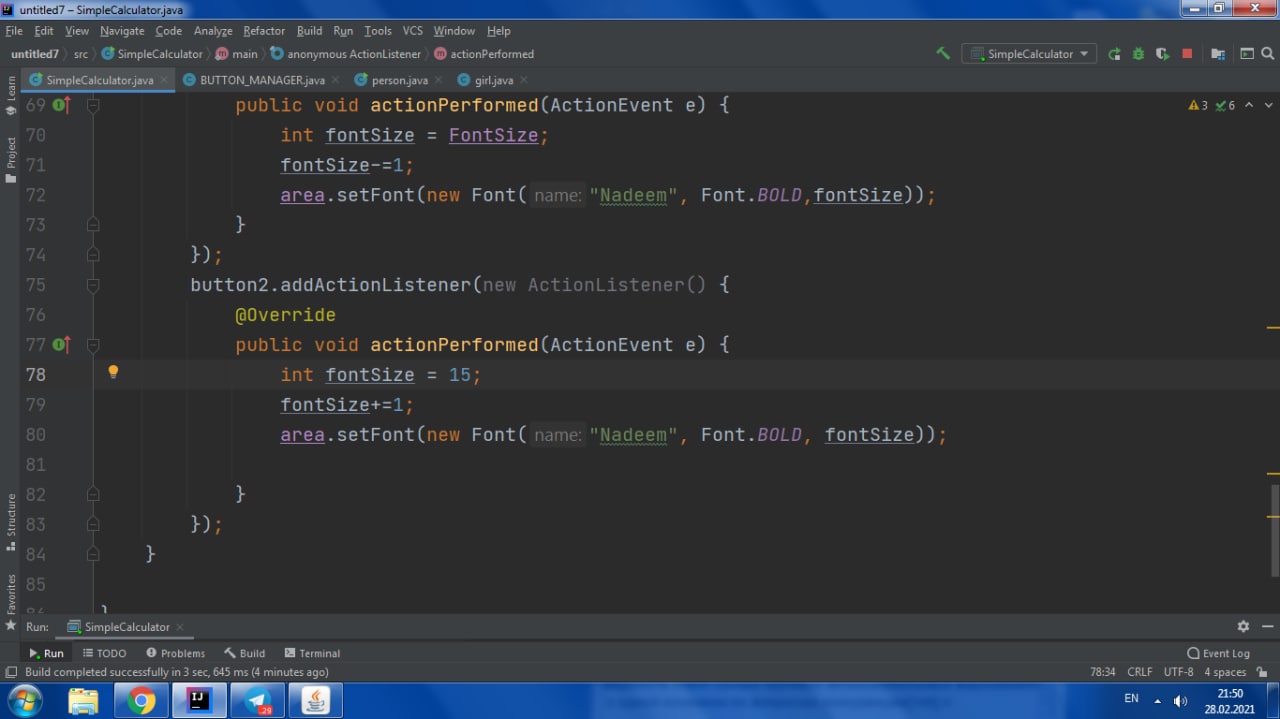Run with Coverage using the shield icon
Viewport: 1280px width, 719px height.
pyautogui.click(x=1162, y=54)
